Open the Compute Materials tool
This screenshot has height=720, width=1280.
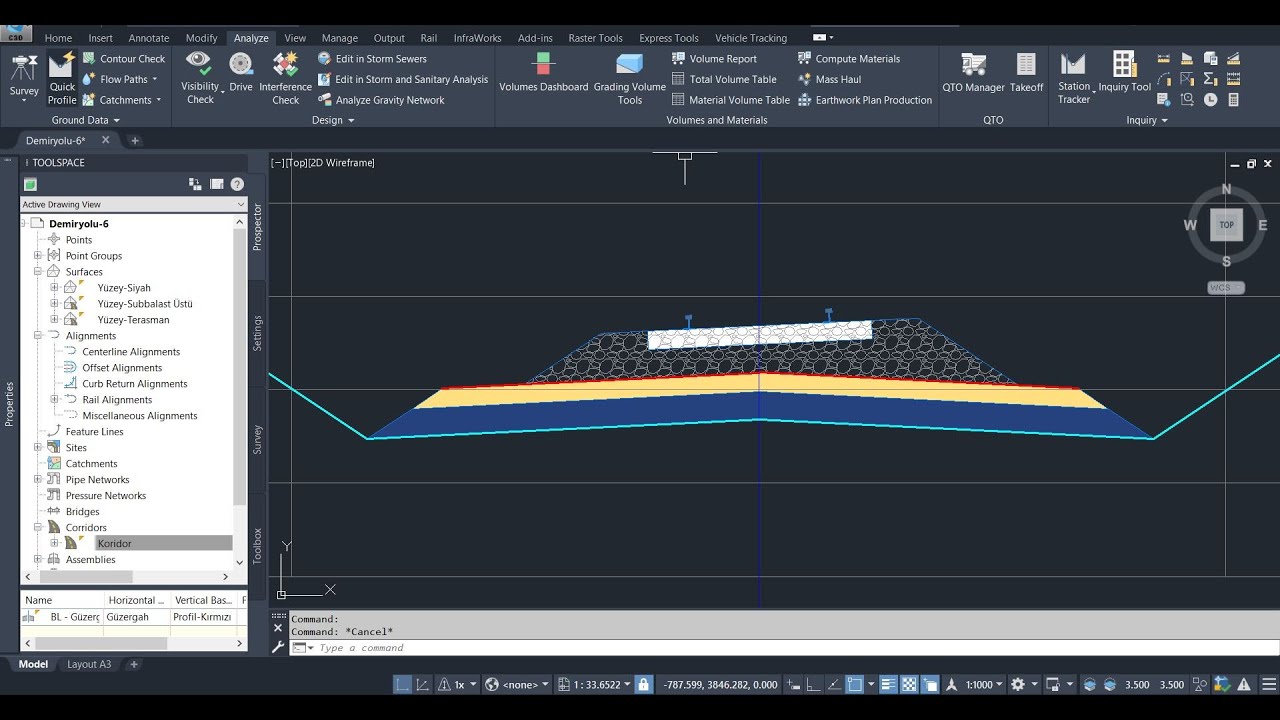pos(849,59)
